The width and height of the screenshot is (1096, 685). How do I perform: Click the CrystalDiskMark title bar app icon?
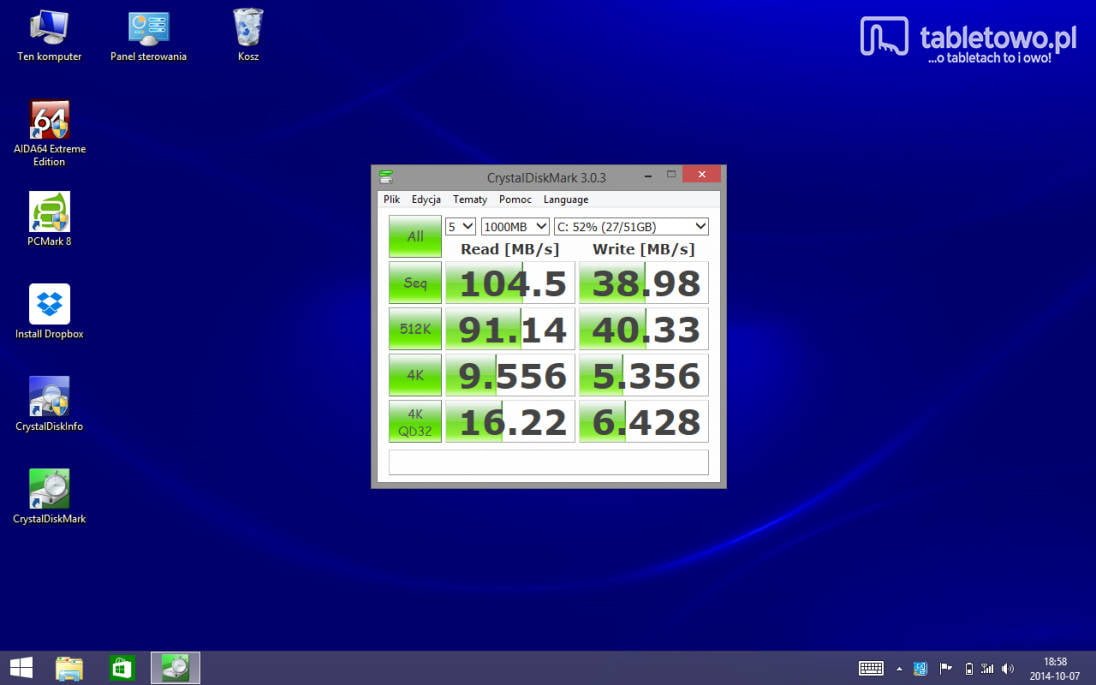click(386, 176)
